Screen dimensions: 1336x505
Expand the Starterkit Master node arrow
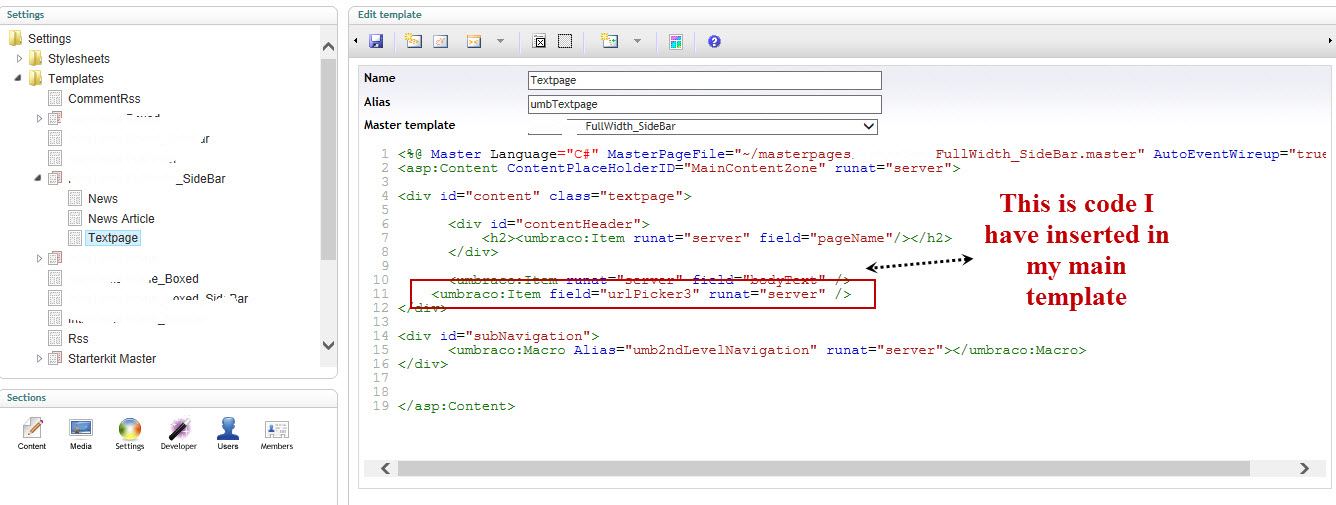(39, 358)
